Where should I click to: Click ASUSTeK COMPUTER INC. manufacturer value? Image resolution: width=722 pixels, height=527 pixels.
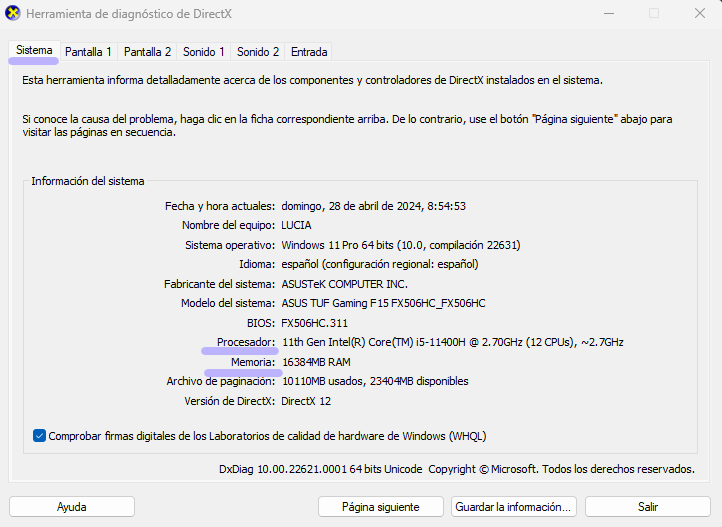pyautogui.click(x=344, y=284)
